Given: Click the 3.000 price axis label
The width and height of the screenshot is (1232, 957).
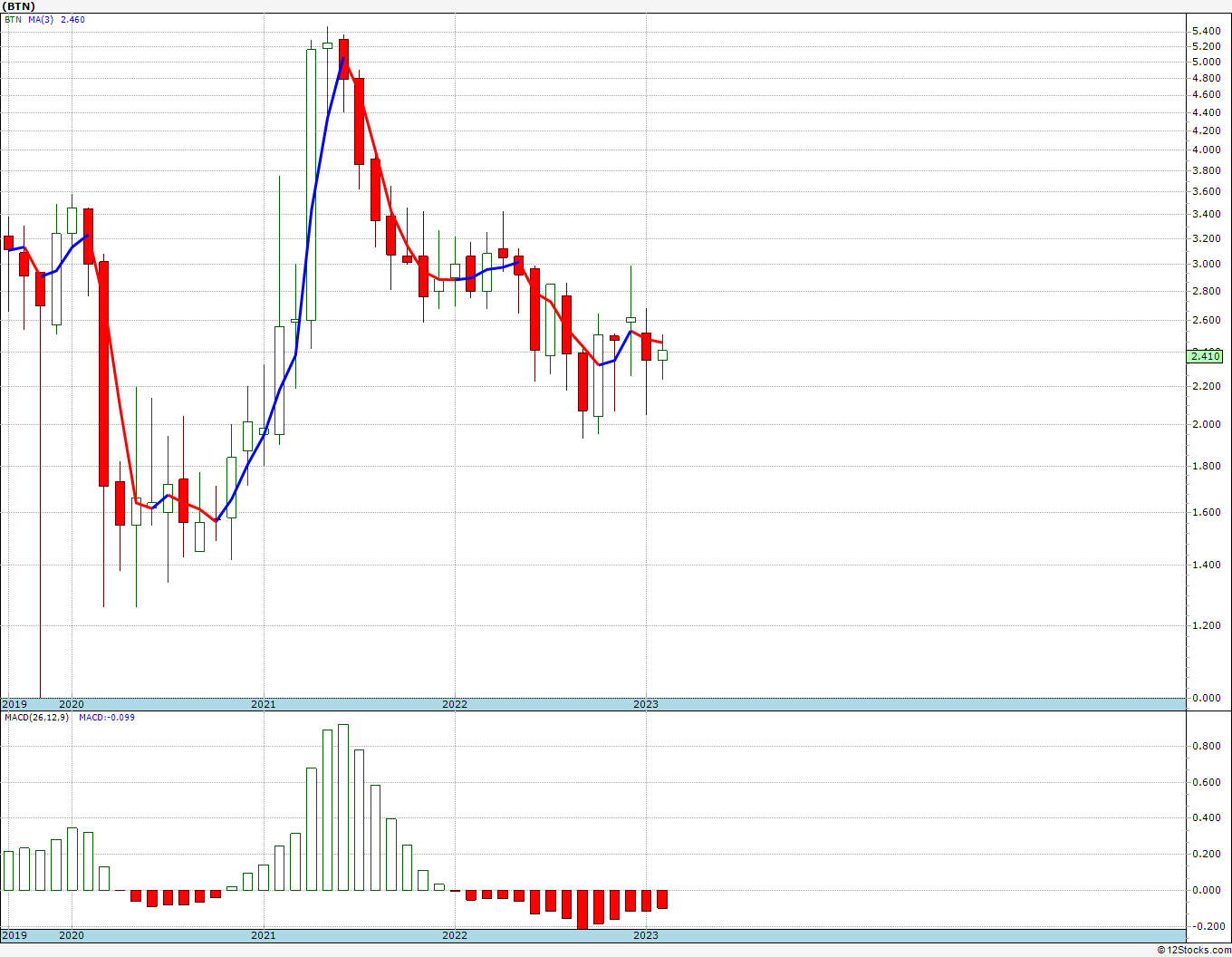Looking at the screenshot, I should click(x=1206, y=264).
